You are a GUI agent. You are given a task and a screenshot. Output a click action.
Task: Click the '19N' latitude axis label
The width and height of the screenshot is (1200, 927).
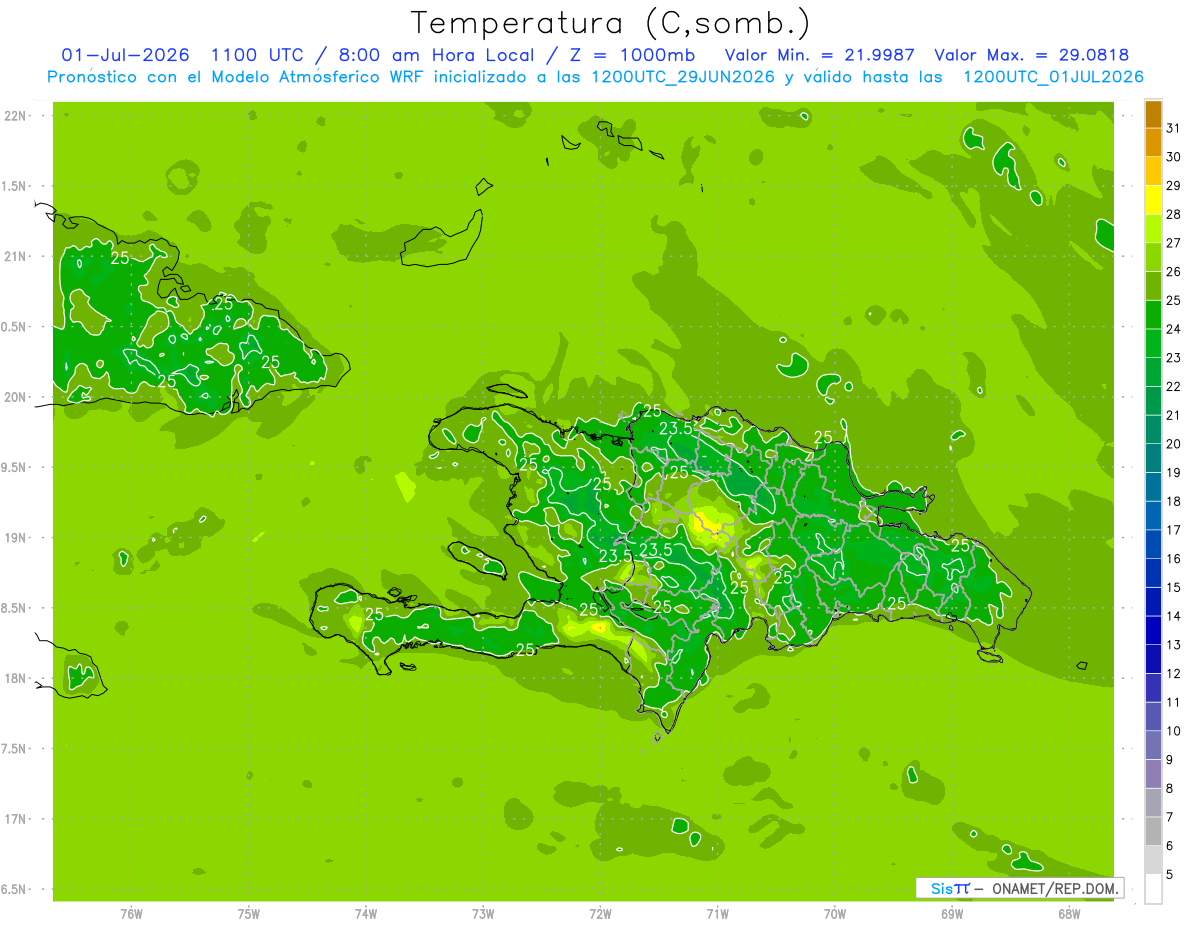point(14,538)
